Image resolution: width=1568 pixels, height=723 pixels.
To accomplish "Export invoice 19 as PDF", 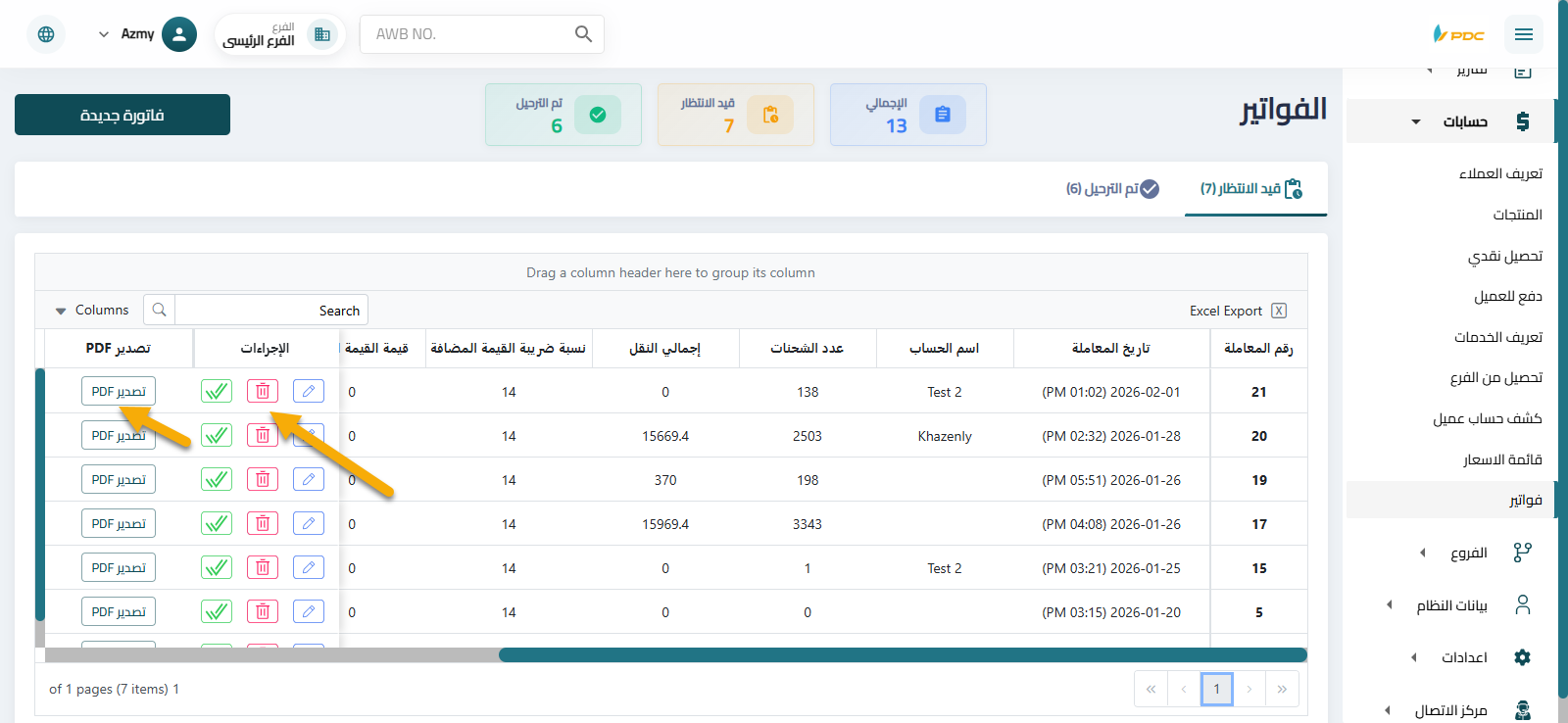I will [119, 479].
